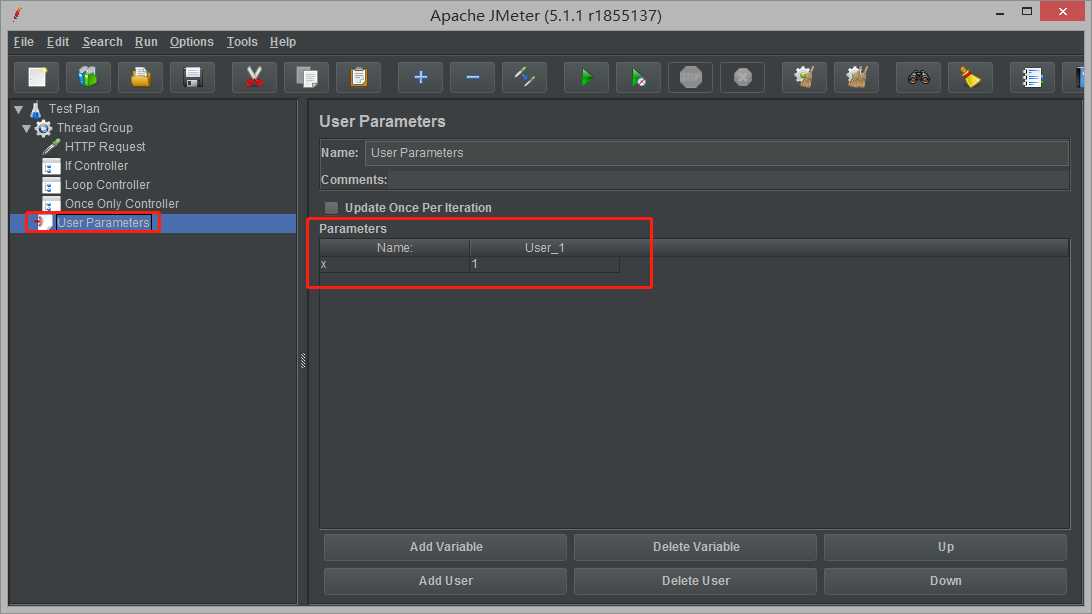Open the Function Helper list icon

(x=1032, y=77)
